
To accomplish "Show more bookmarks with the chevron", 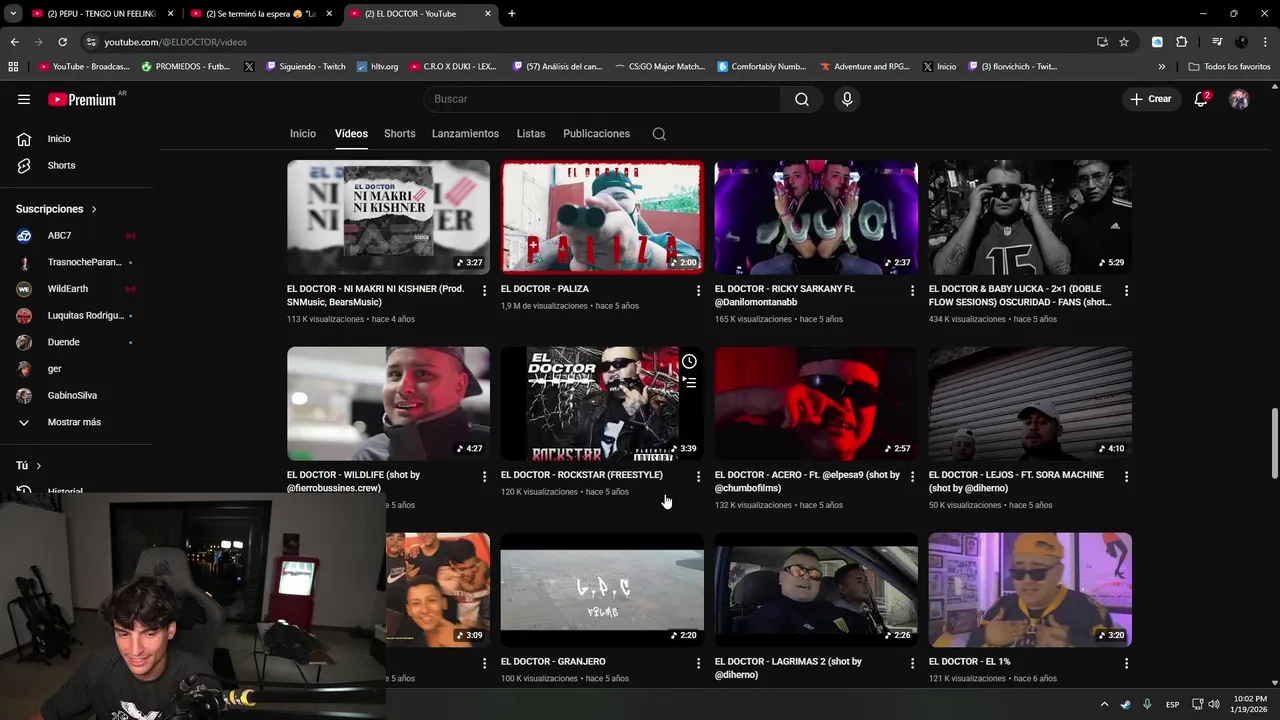I will [1161, 67].
